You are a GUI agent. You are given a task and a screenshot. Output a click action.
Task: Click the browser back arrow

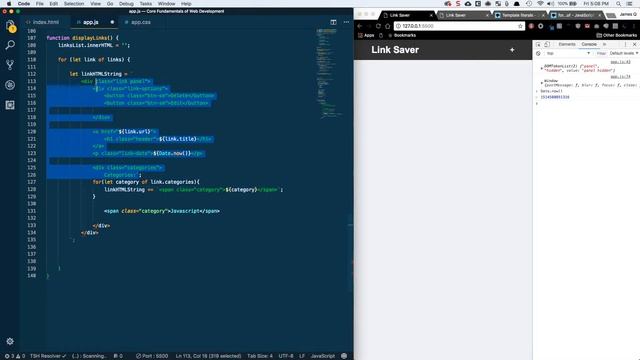click(360, 26)
